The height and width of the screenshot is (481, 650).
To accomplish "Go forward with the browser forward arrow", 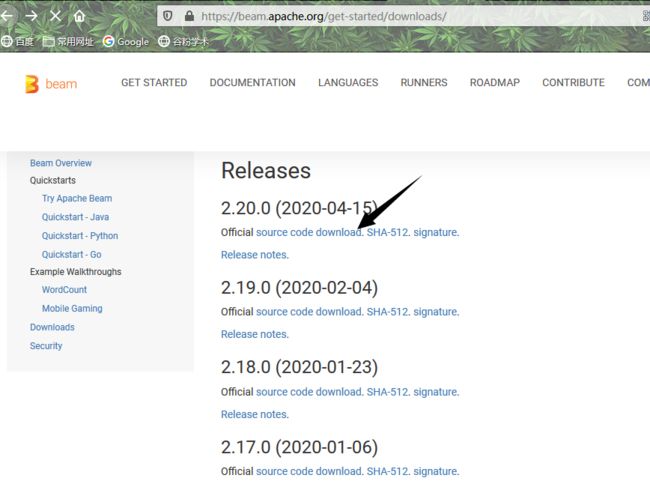I will (x=31, y=16).
